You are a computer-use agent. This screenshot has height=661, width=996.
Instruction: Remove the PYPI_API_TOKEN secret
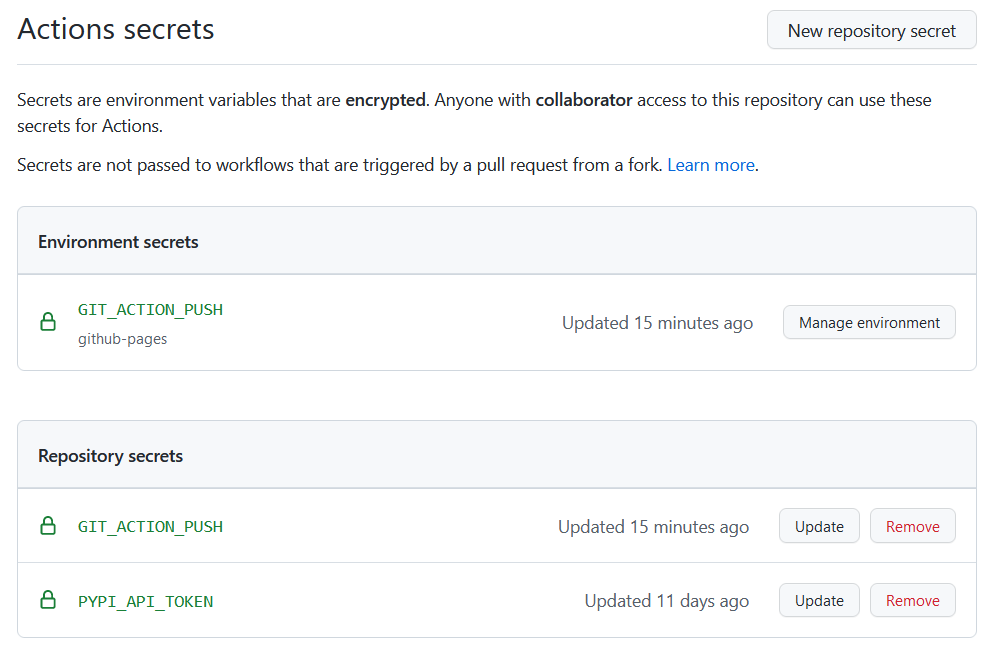(x=912, y=601)
